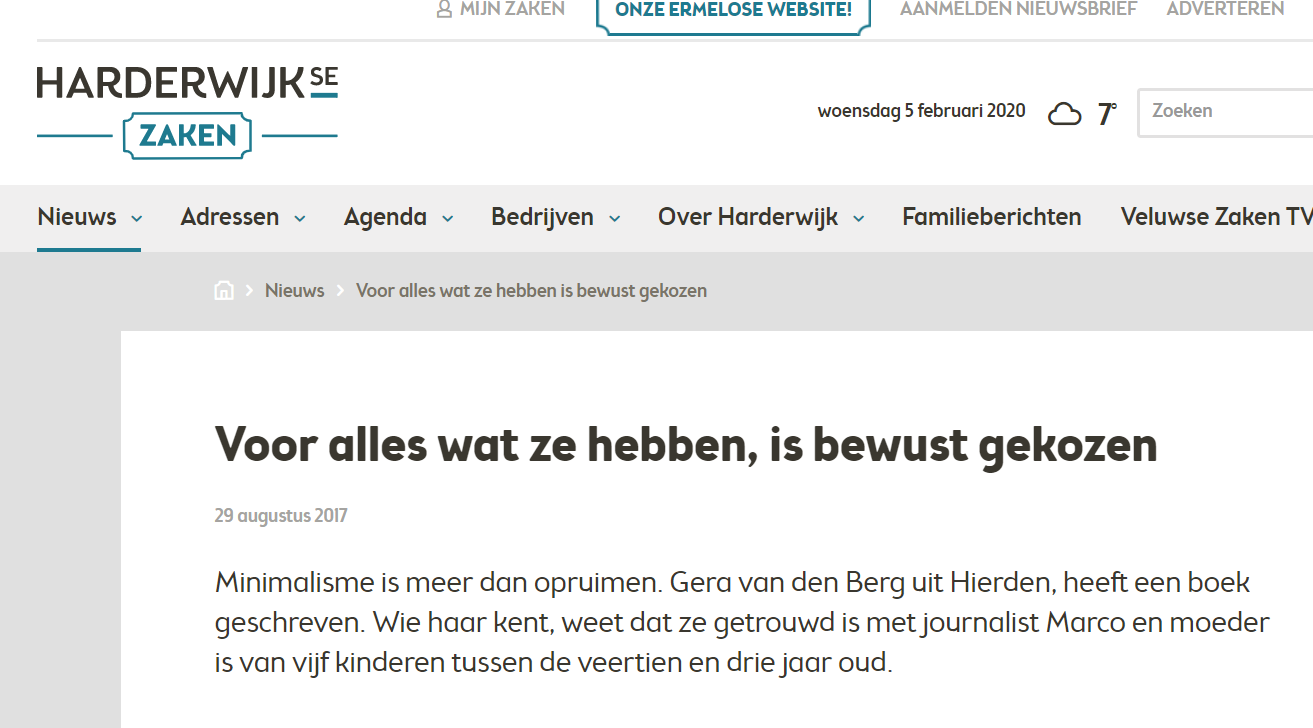This screenshot has width=1313, height=728.
Task: Open the Mijn Zaken link
Action: (512, 9)
